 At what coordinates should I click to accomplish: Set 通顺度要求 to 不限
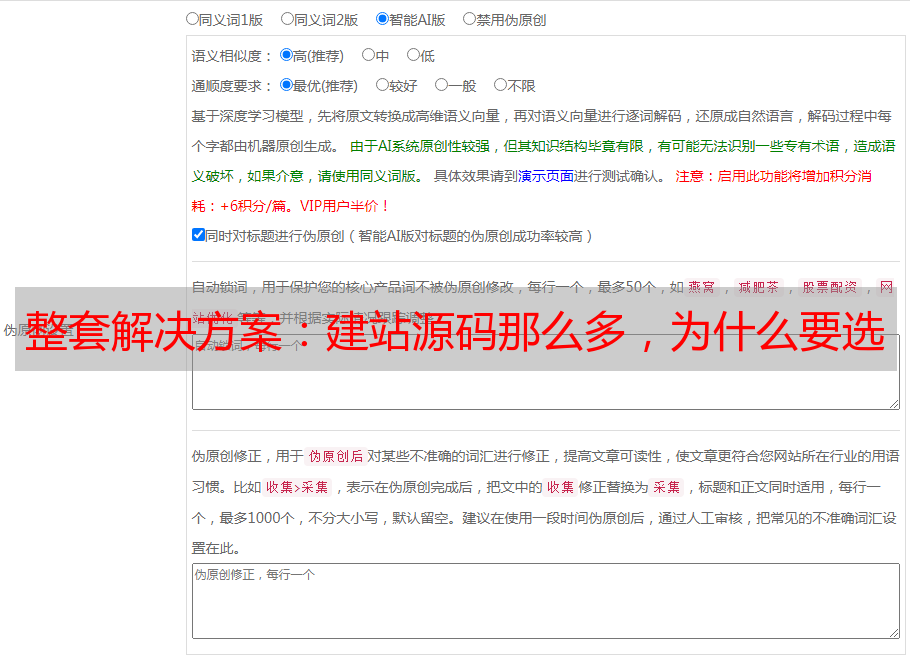500,85
